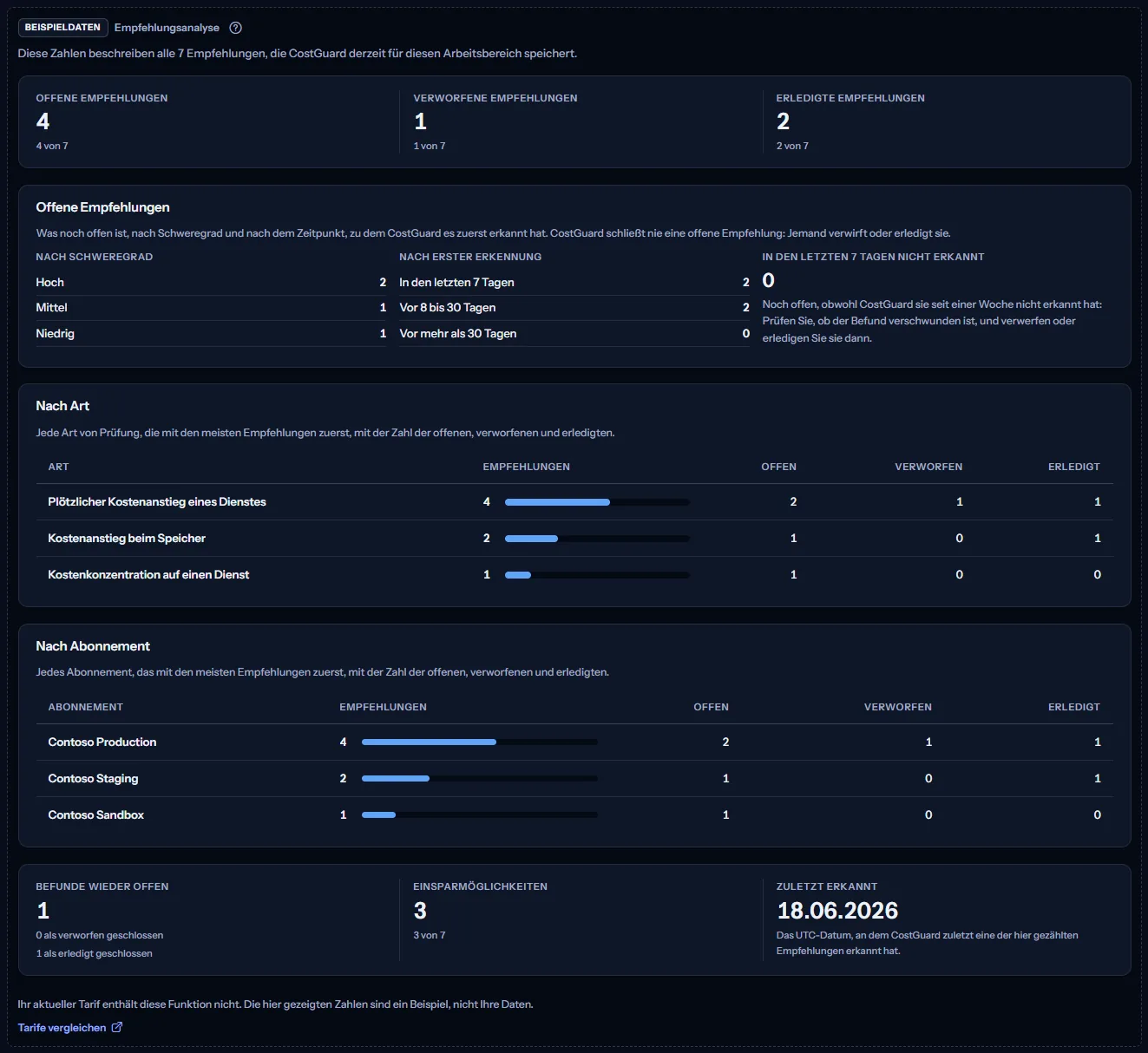Select the Kostenkonzentration auf einen Dienst row
The width and height of the screenshot is (1148, 1053).
tap(574, 575)
